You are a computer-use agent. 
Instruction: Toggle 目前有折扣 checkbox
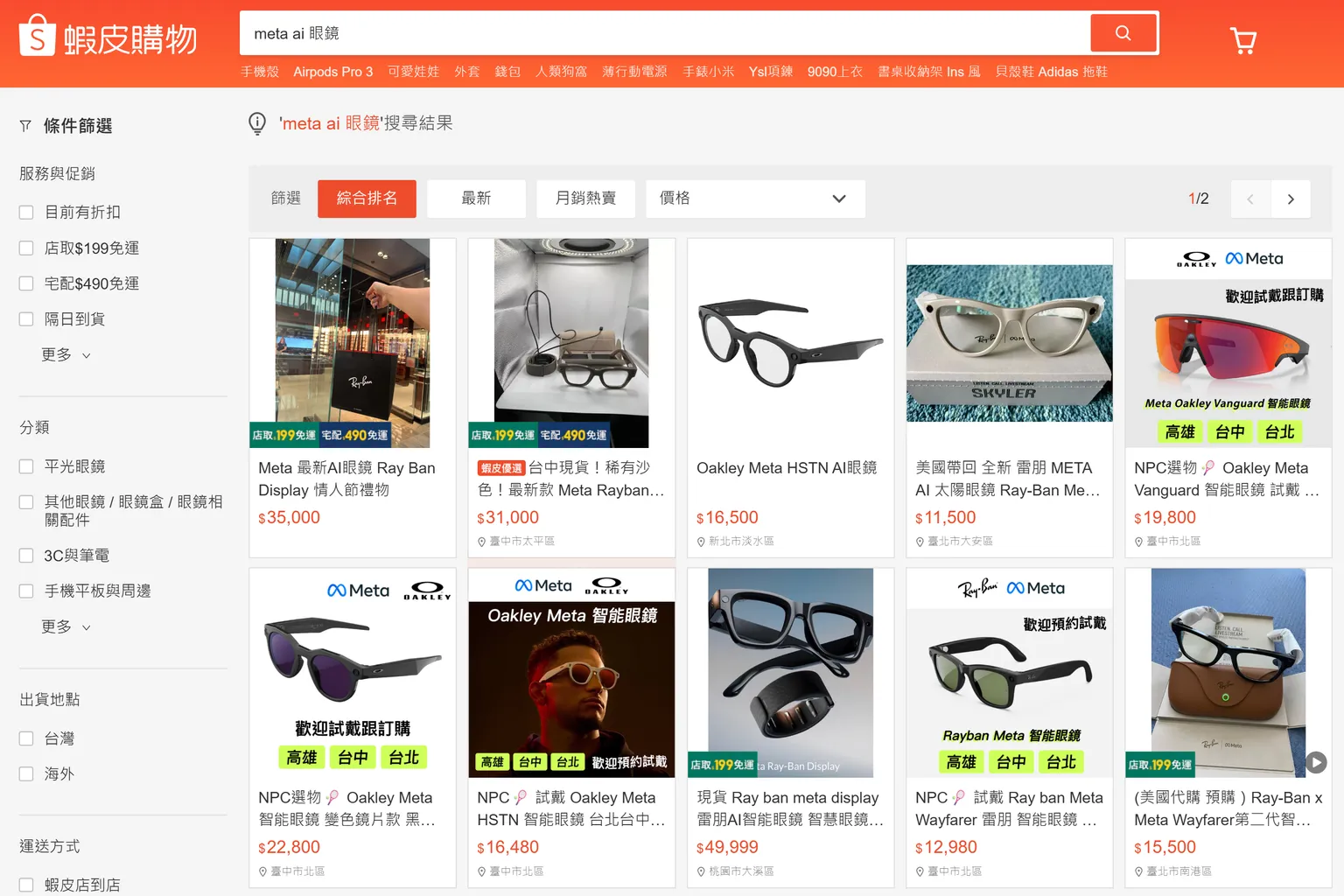[26, 213]
